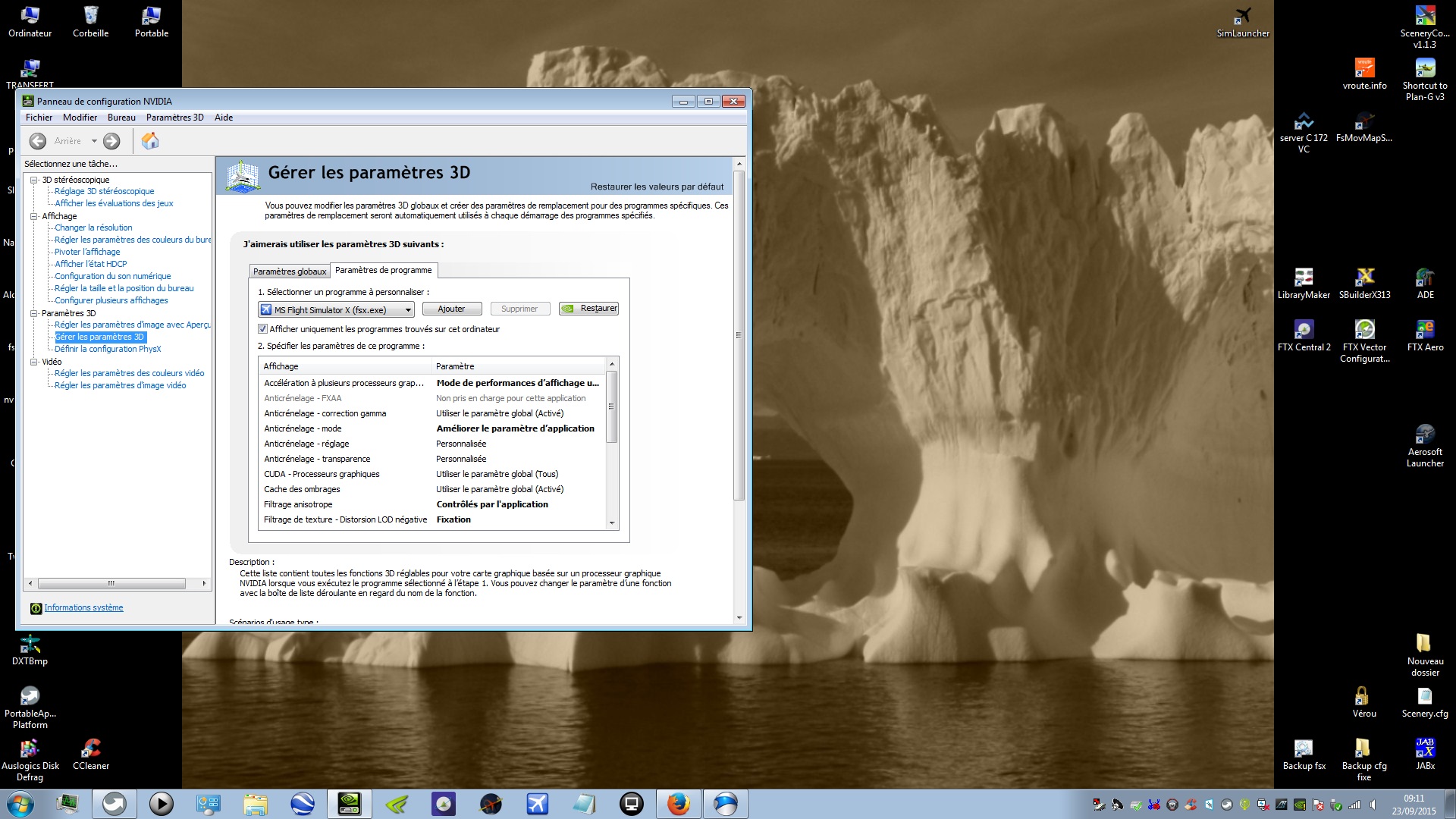Toggle afficher uniquement programmes trouvés checkbox

click(263, 329)
